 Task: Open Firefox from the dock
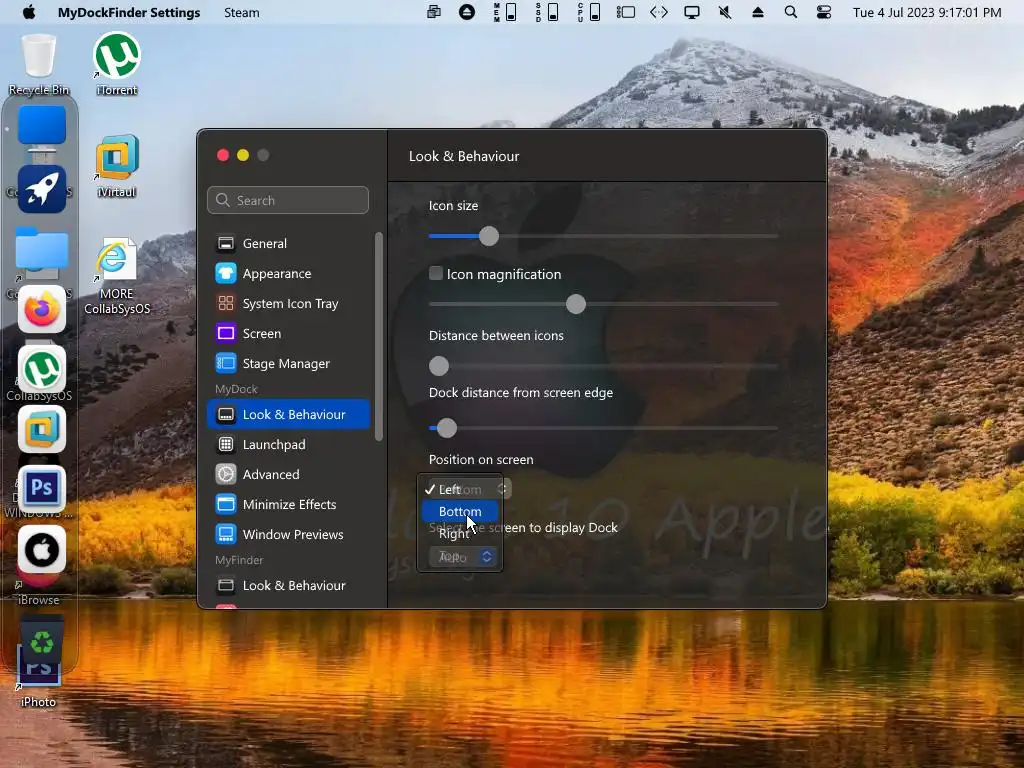pos(42,310)
